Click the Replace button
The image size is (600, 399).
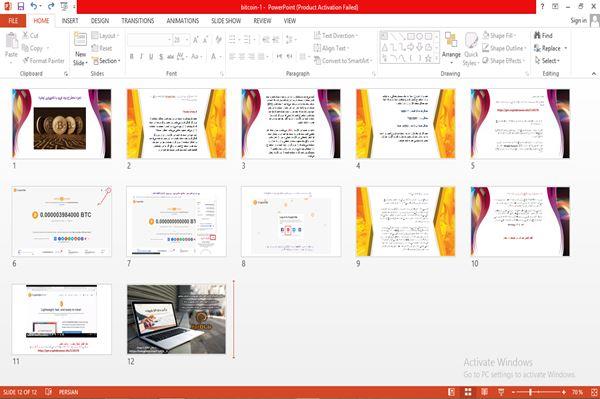coord(550,48)
